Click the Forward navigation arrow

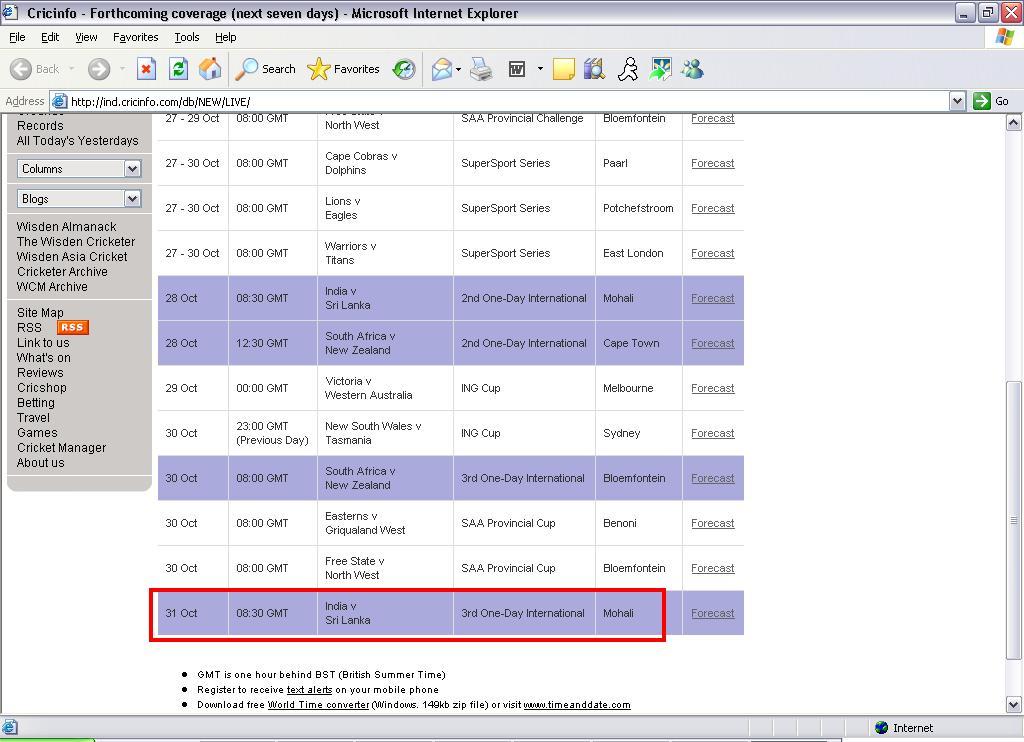click(x=99, y=69)
